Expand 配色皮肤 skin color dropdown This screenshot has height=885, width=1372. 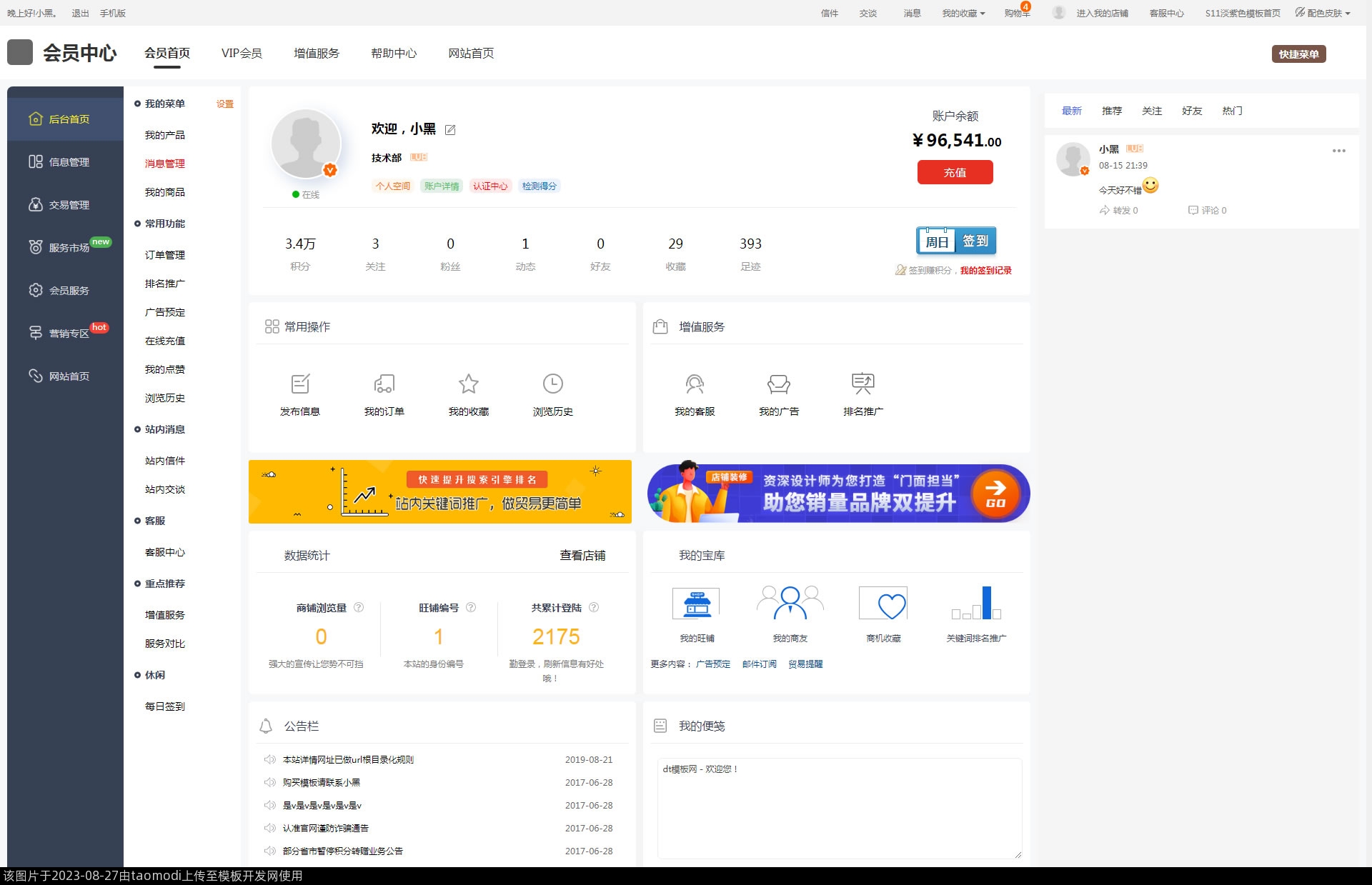pyautogui.click(x=1323, y=13)
